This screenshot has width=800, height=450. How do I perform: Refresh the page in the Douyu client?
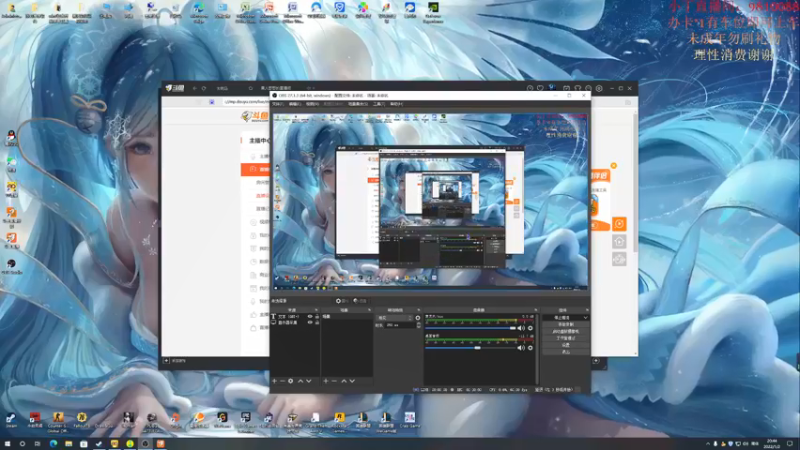click(x=204, y=88)
